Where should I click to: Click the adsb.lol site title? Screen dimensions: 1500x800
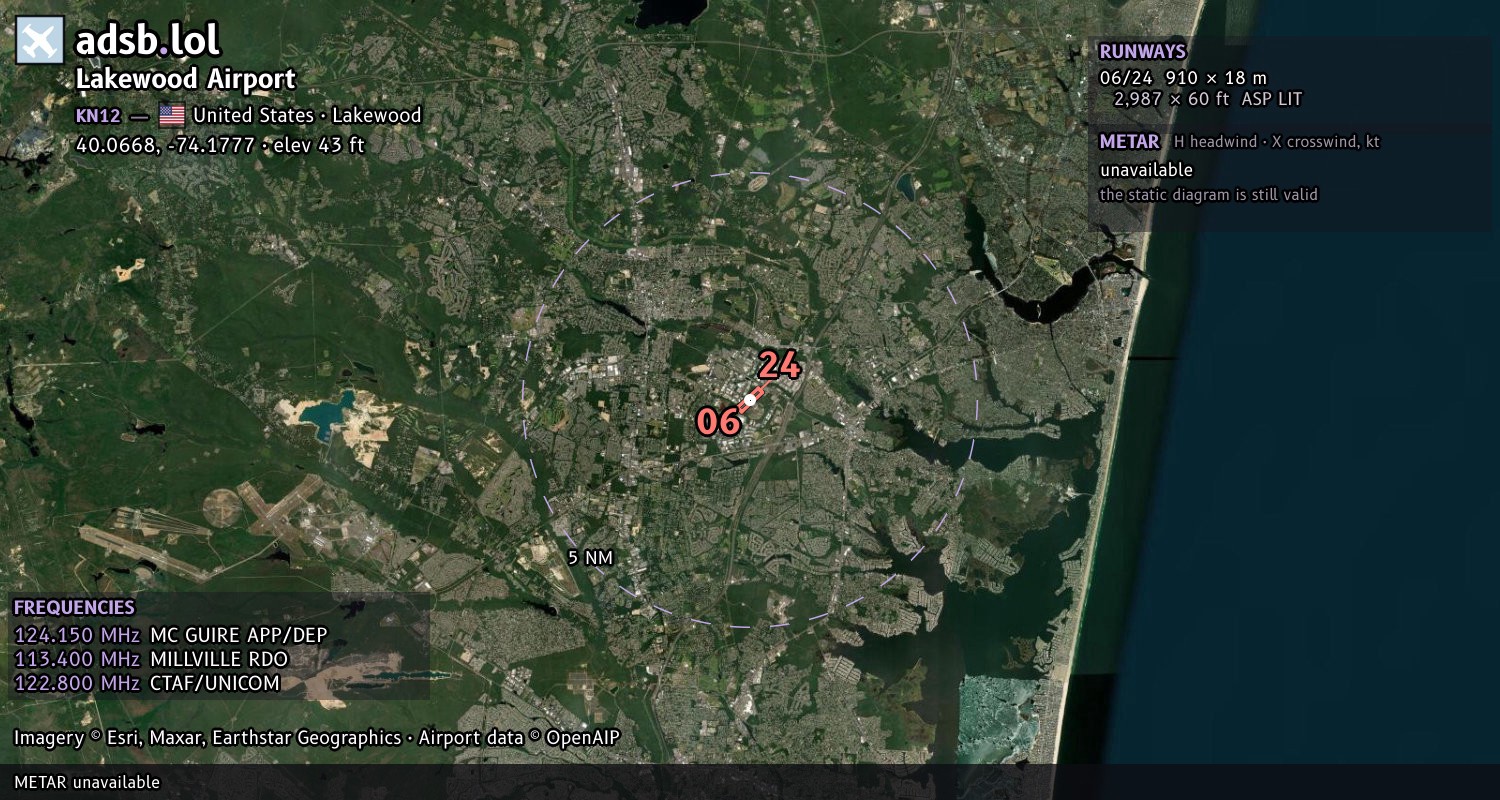point(148,40)
